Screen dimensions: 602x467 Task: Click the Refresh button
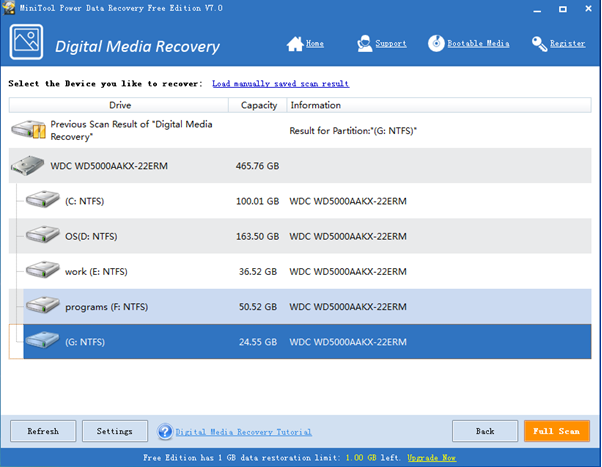tap(43, 431)
